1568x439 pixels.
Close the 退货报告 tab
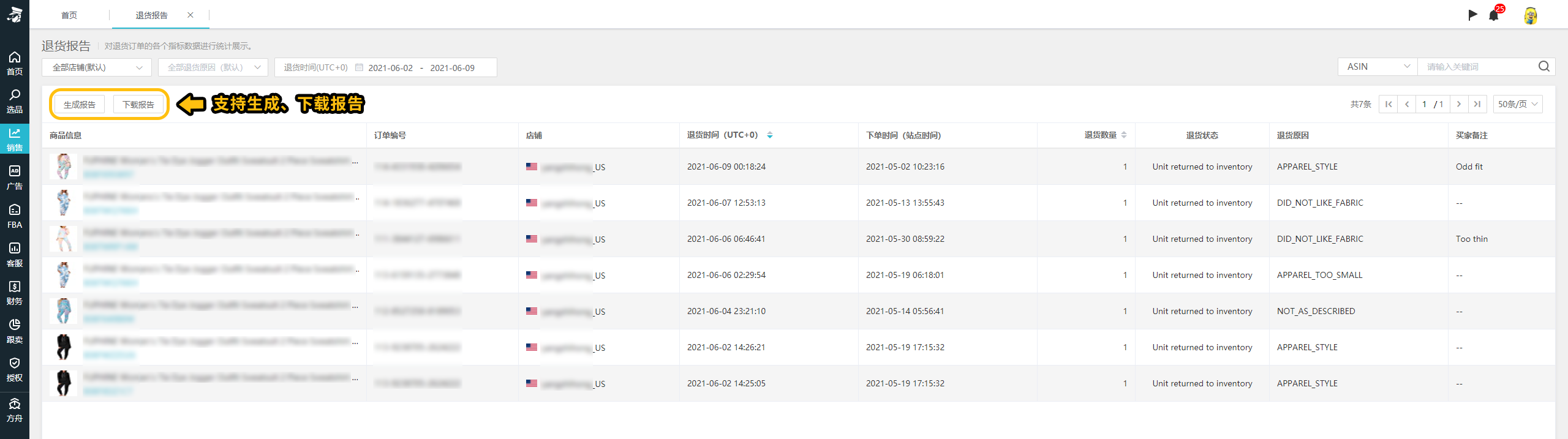point(190,15)
